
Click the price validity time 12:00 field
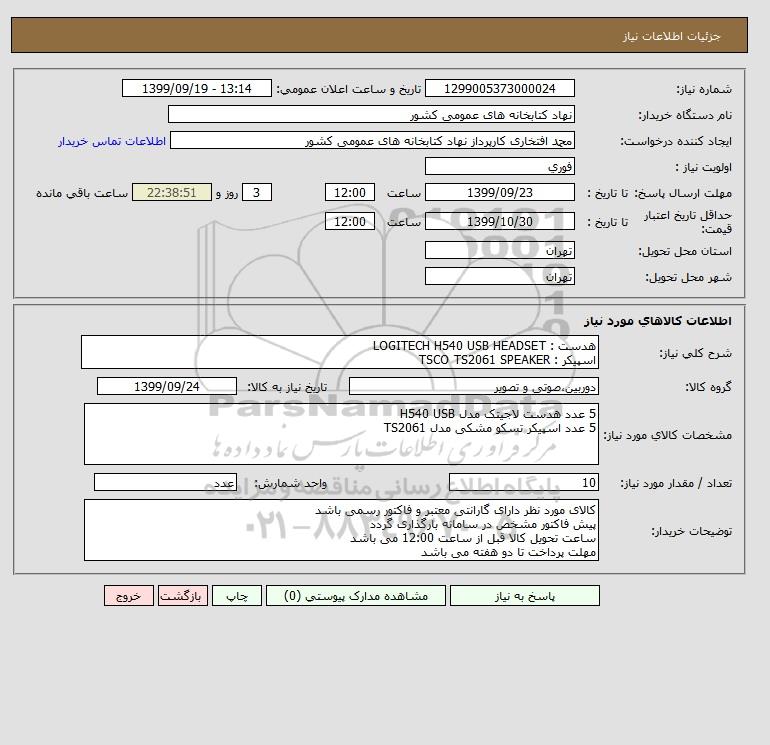point(350,221)
